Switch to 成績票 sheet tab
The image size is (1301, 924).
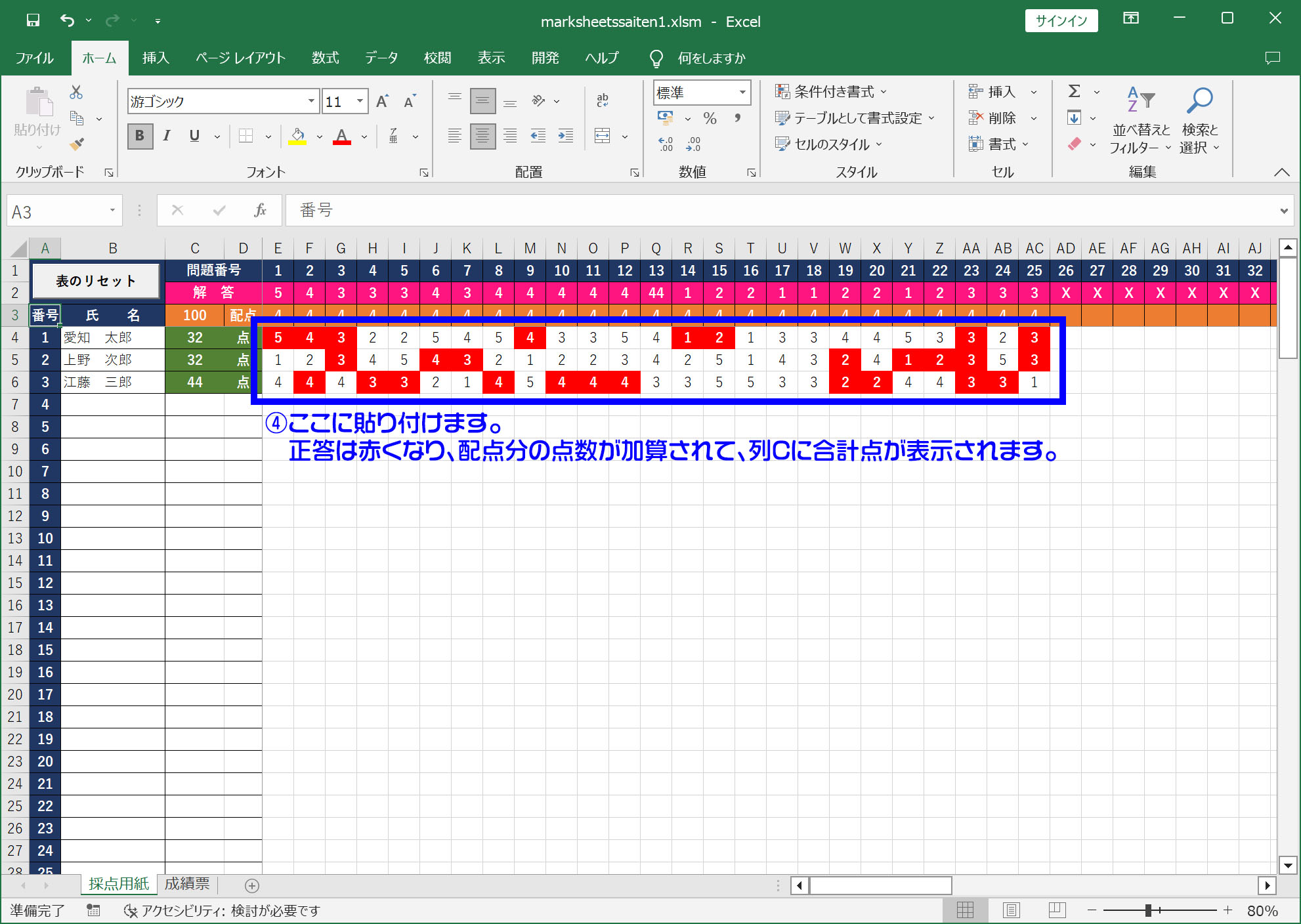pyautogui.click(x=187, y=884)
